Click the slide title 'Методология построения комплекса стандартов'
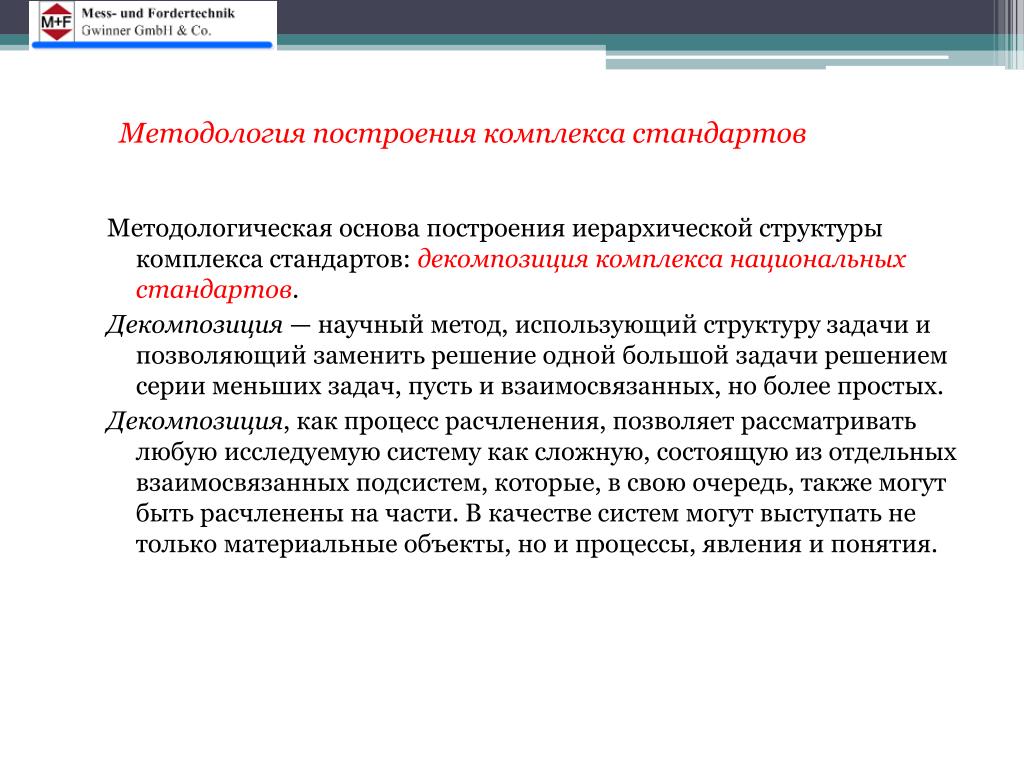The width and height of the screenshot is (1024, 768). pos(462,134)
